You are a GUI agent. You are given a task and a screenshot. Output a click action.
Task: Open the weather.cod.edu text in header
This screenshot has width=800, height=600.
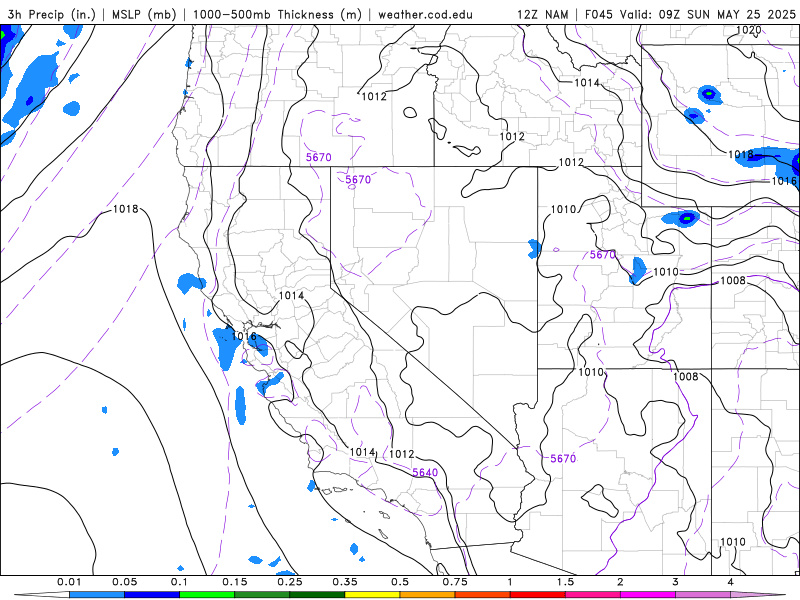tap(425, 15)
